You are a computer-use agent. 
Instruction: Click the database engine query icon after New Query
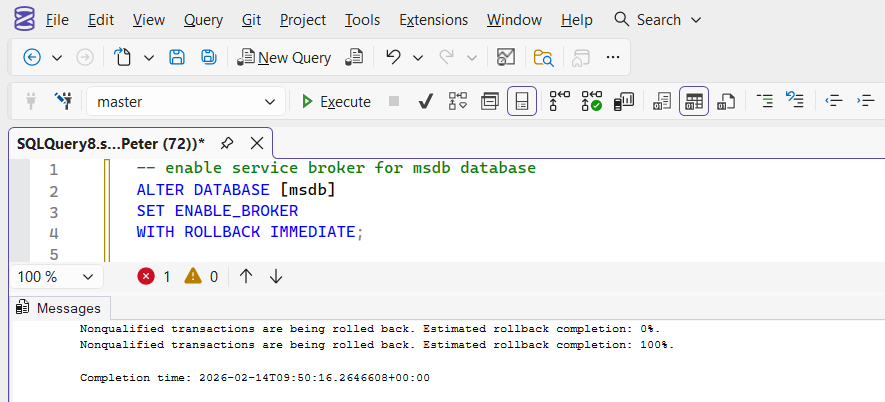click(x=354, y=57)
